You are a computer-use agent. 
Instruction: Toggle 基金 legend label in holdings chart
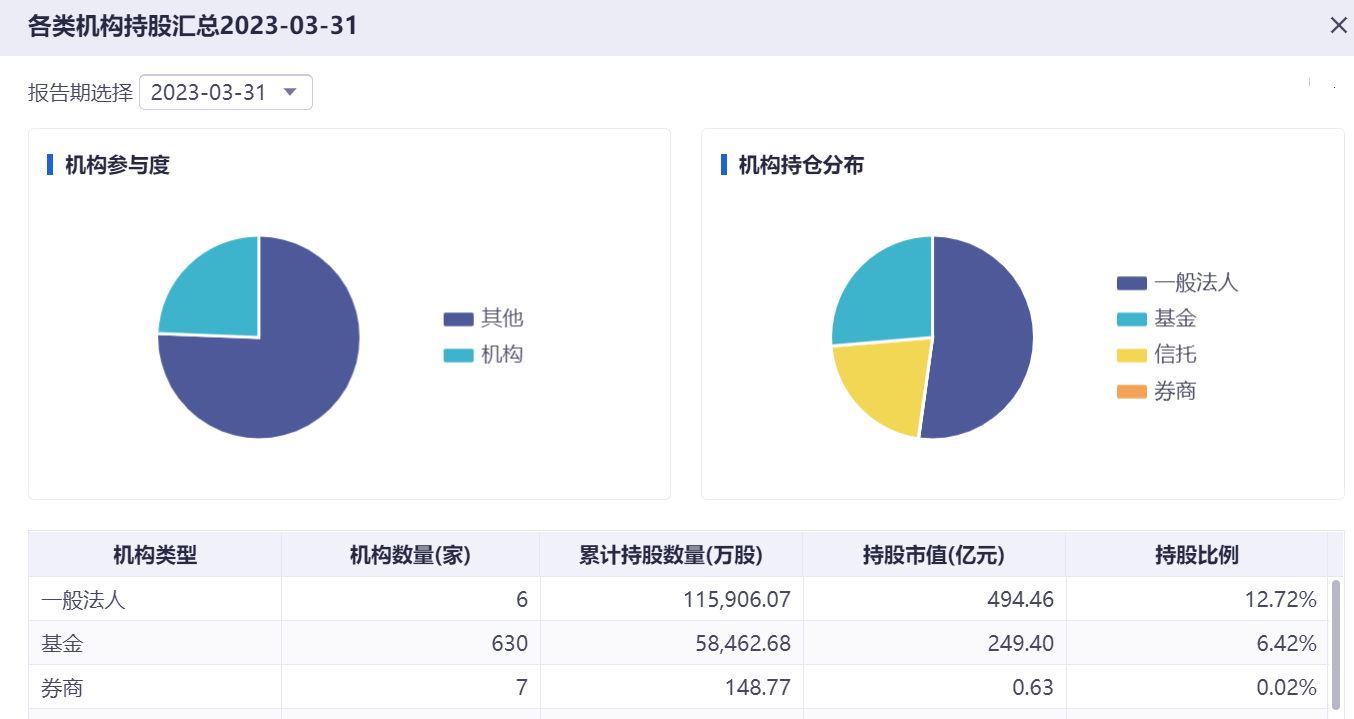tap(1175, 318)
